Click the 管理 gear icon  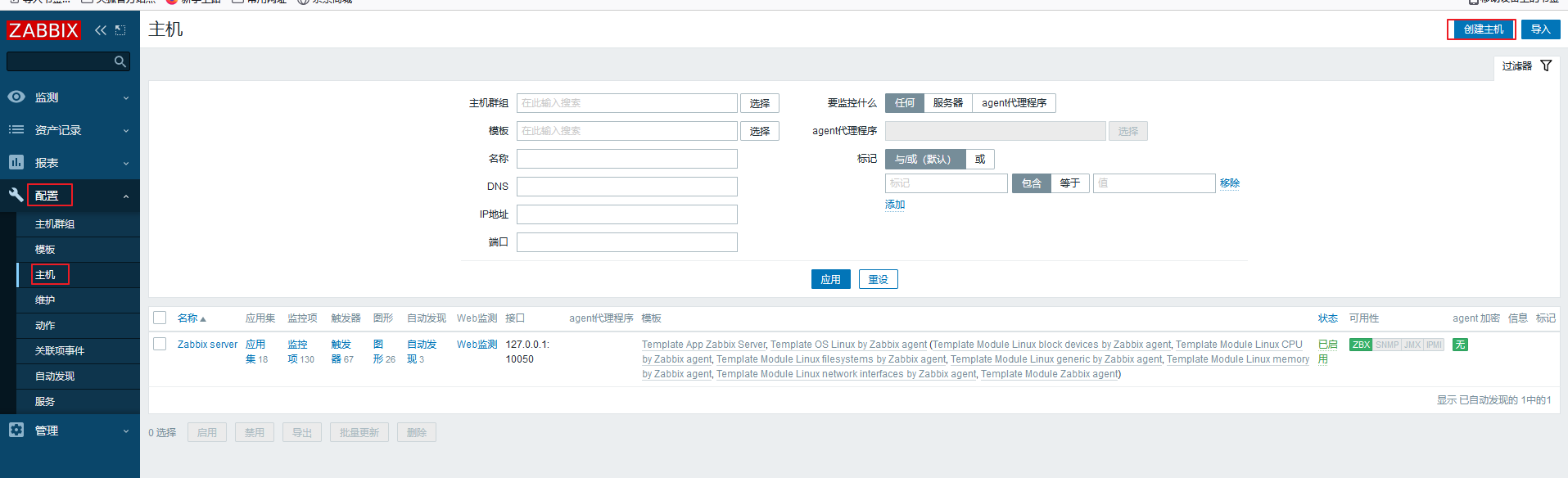click(16, 430)
